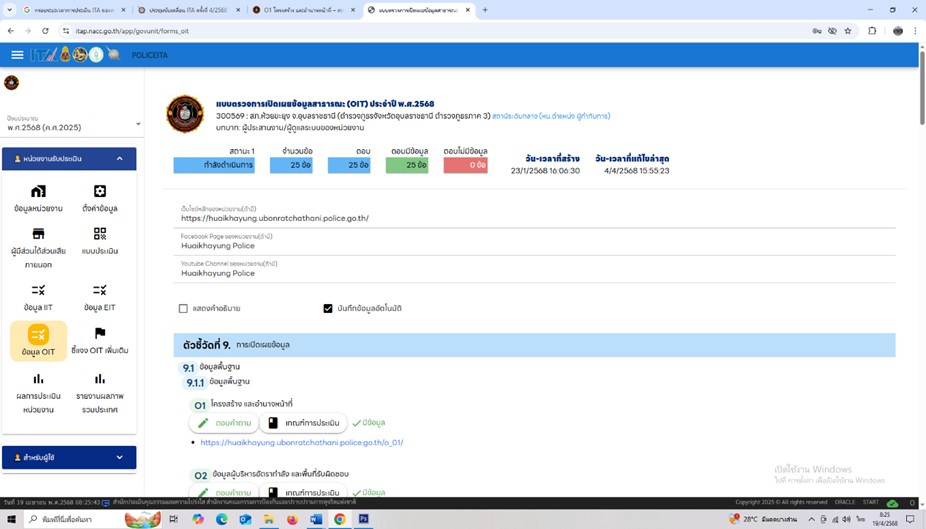Open the huaikhayung o_01 hyperlink
The height and width of the screenshot is (529, 926).
coord(301,442)
